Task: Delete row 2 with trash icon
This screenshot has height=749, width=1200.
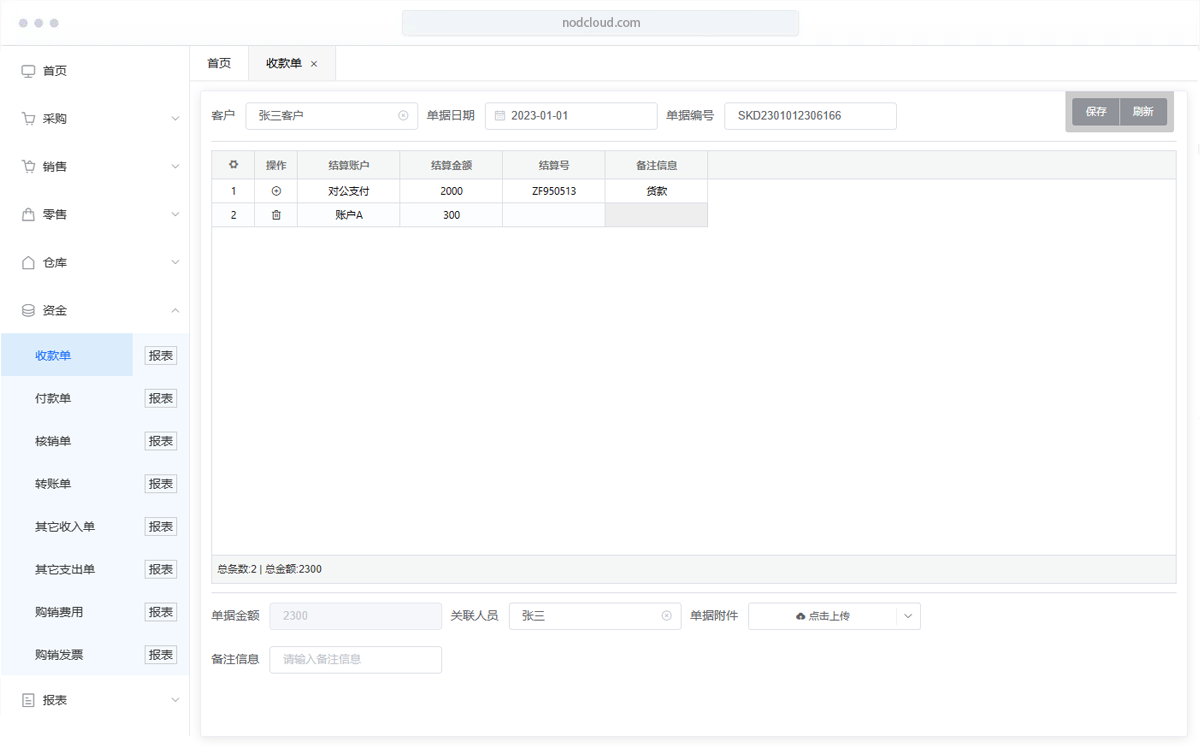Action: [x=276, y=215]
